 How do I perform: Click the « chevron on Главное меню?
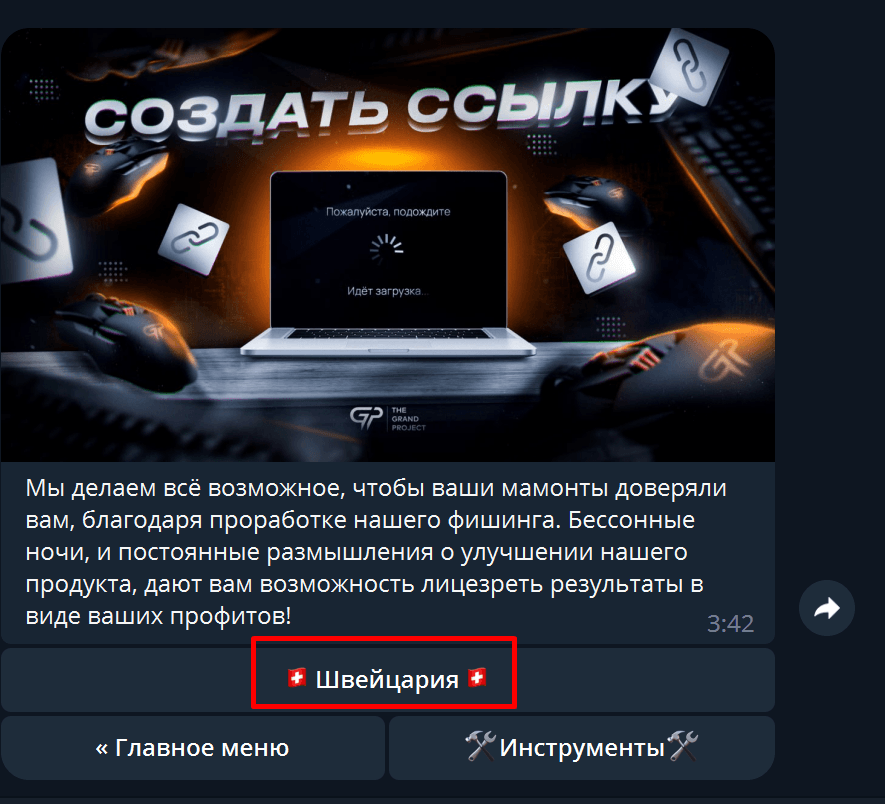(102, 749)
